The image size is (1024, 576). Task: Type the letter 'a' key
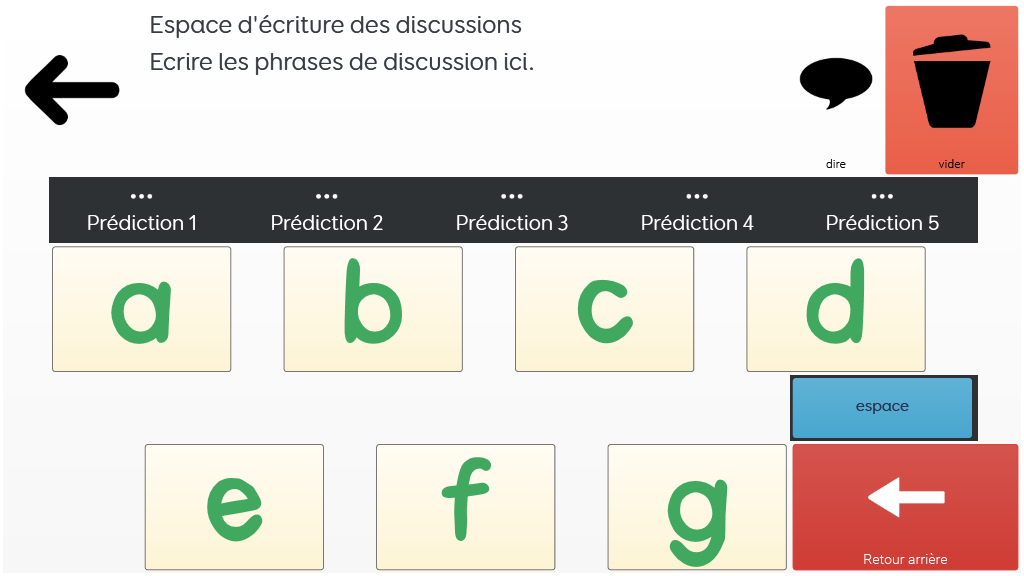click(x=141, y=309)
